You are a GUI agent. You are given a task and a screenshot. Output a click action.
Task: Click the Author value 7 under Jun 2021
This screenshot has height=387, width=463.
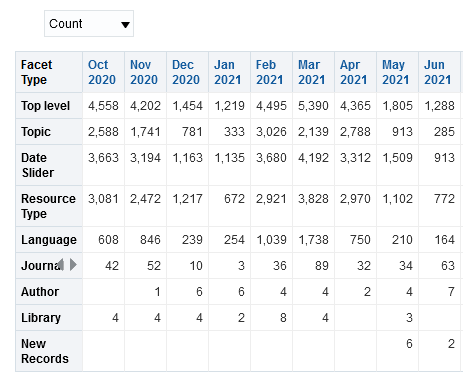point(451,292)
